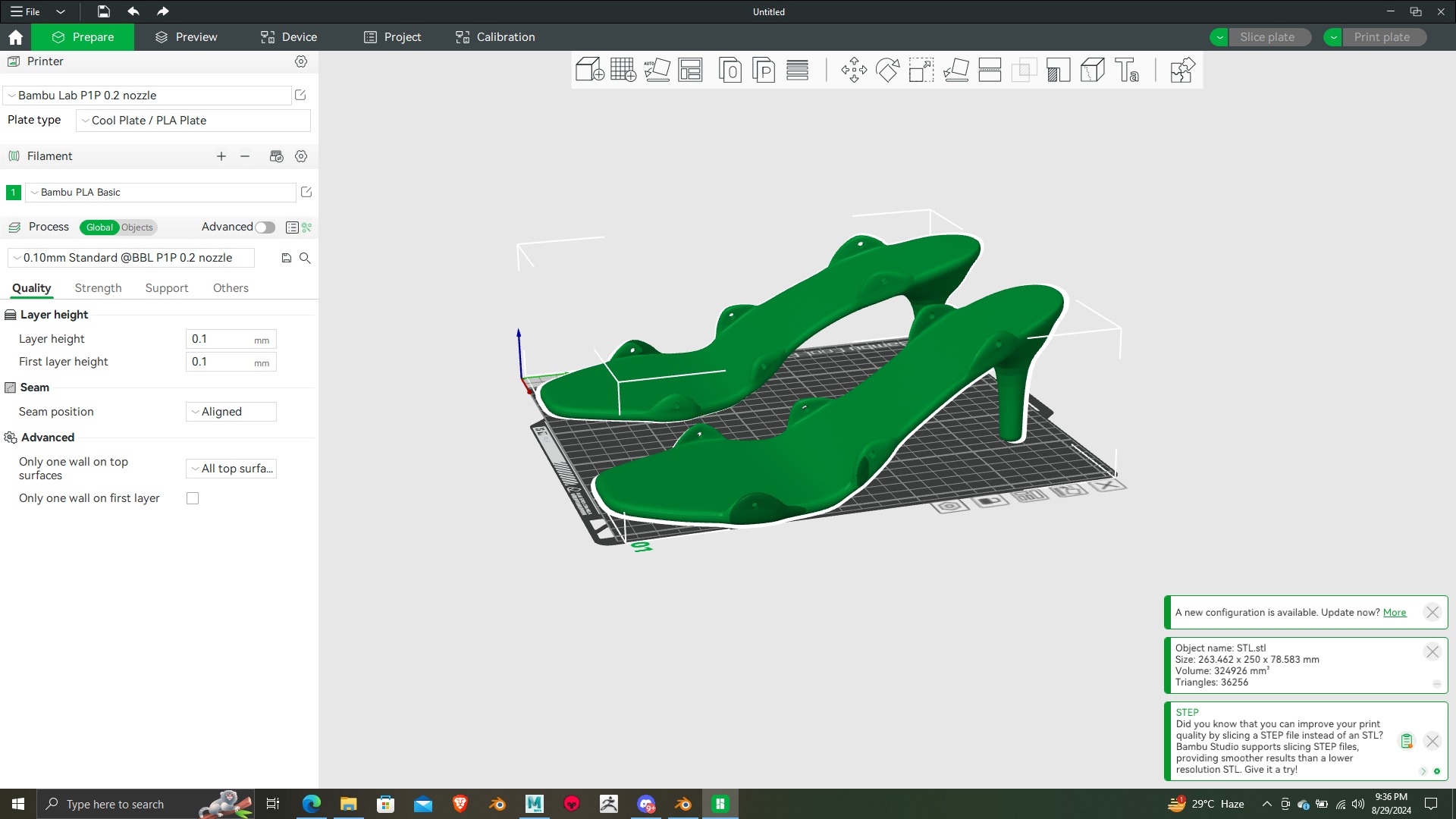Image resolution: width=1456 pixels, height=819 pixels.
Task: Select the Rotate tool
Action: click(x=887, y=70)
